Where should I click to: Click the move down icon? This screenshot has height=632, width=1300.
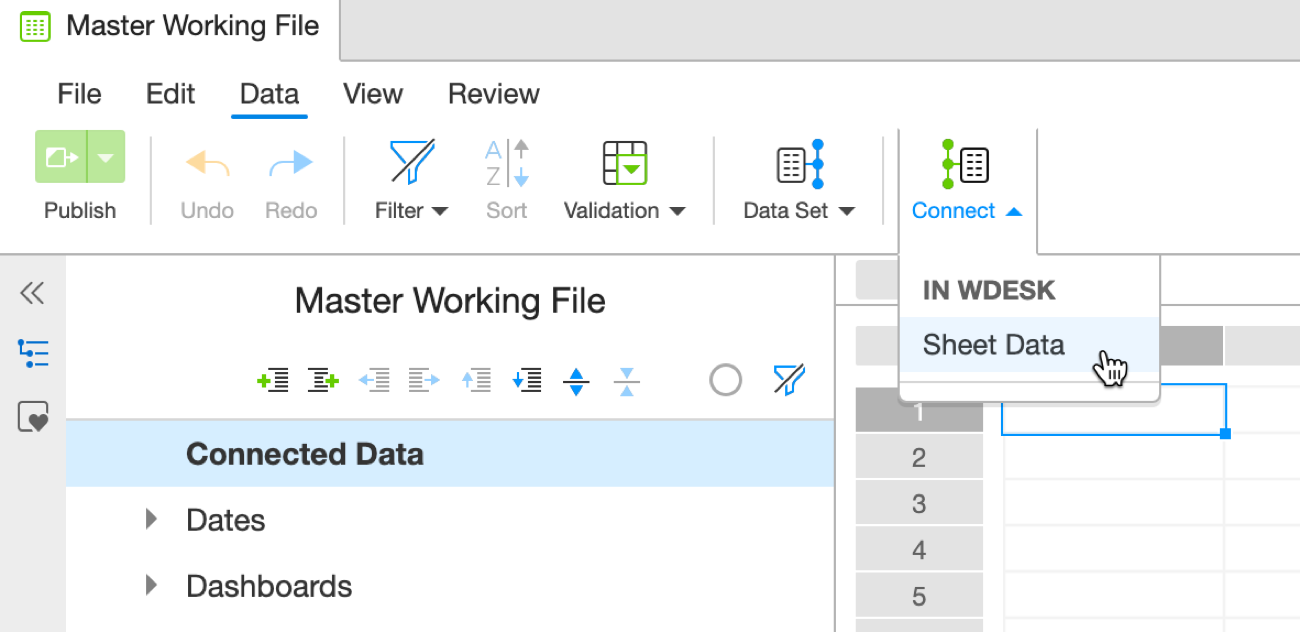[x=526, y=380]
